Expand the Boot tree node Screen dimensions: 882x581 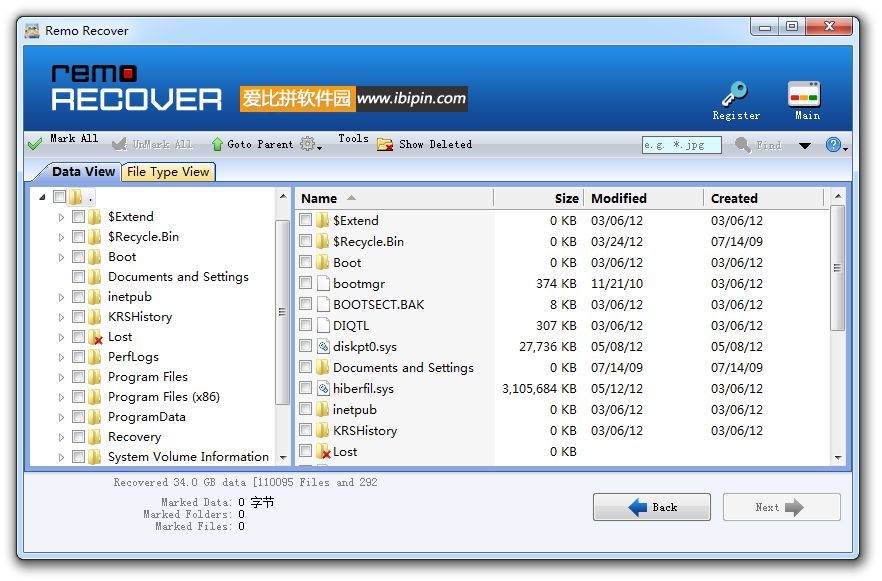pyautogui.click(x=61, y=257)
